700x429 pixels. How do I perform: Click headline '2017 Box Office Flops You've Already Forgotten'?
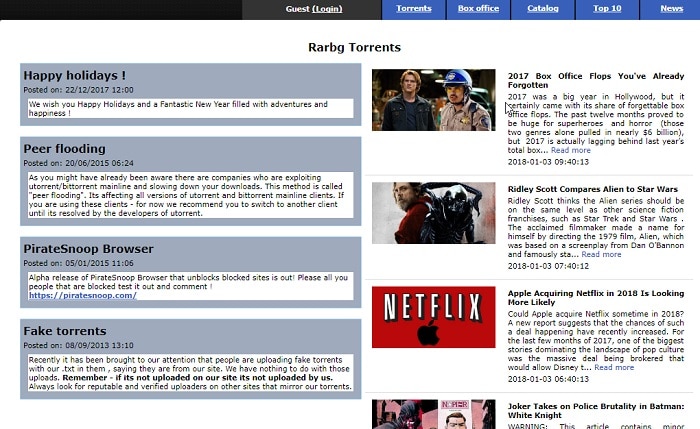tap(596, 81)
